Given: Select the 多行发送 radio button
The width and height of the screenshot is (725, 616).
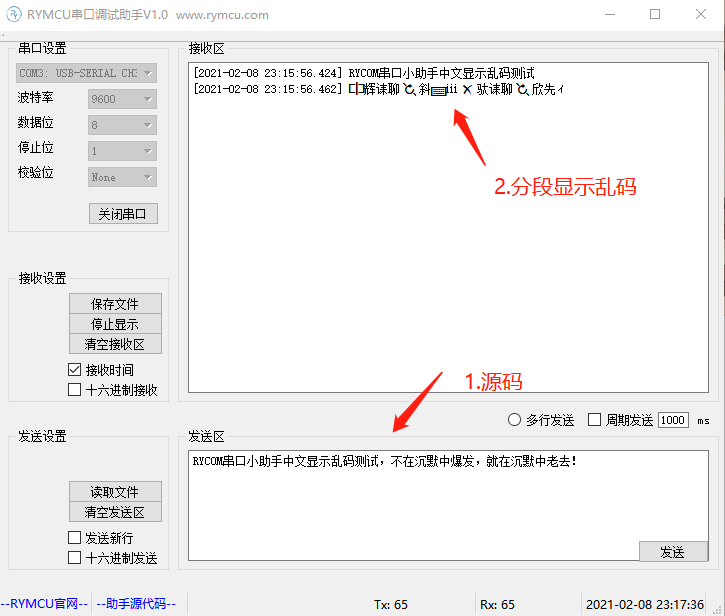Looking at the screenshot, I should pyautogui.click(x=514, y=420).
